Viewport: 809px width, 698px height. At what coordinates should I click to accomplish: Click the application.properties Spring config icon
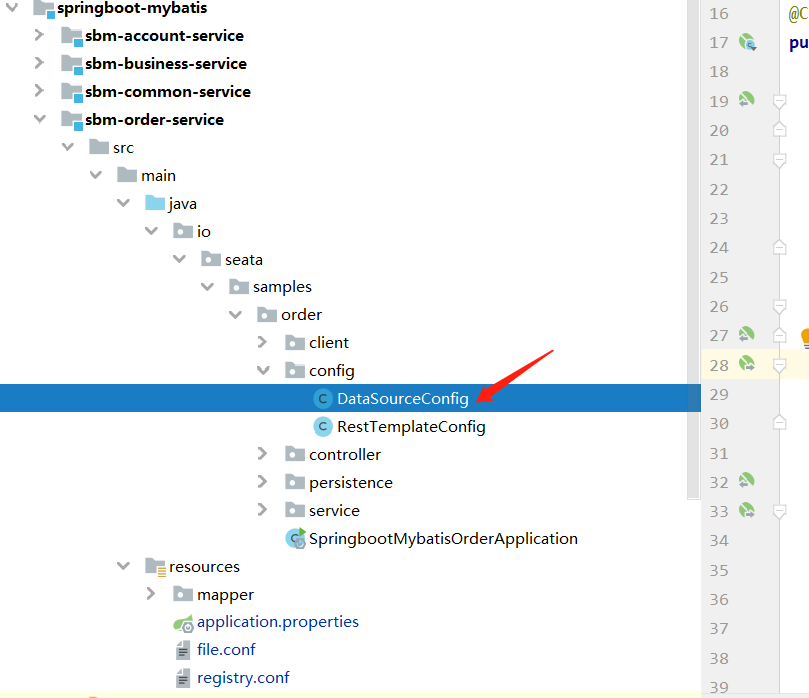[x=183, y=624]
